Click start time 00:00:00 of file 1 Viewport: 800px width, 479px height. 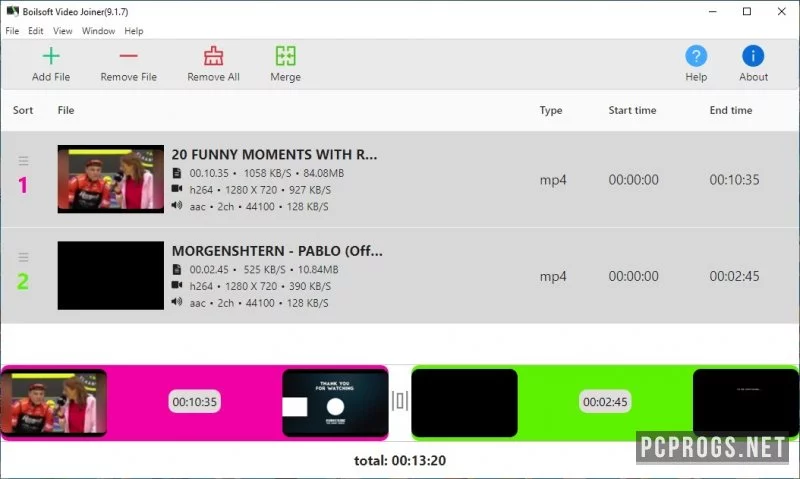pos(633,180)
